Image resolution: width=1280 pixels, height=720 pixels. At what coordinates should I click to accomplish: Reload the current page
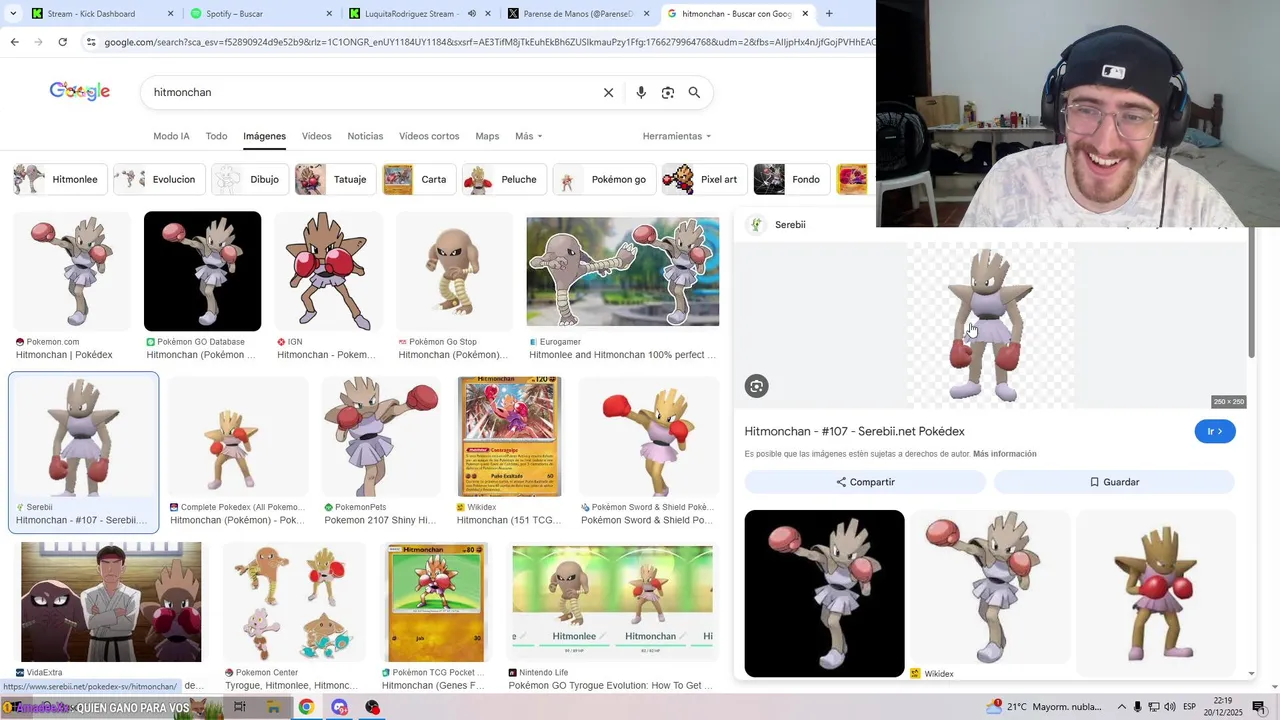pos(62,42)
